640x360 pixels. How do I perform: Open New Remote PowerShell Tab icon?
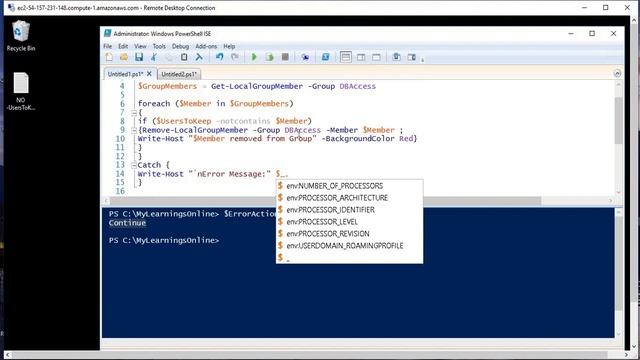click(x=305, y=57)
